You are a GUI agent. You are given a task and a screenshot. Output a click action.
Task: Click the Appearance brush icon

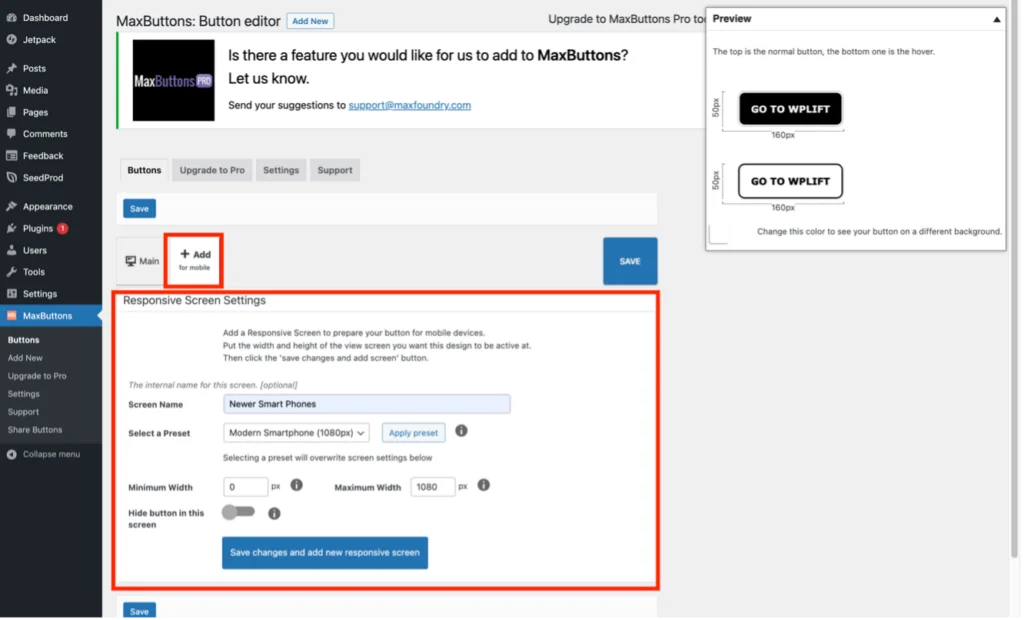[12, 207]
